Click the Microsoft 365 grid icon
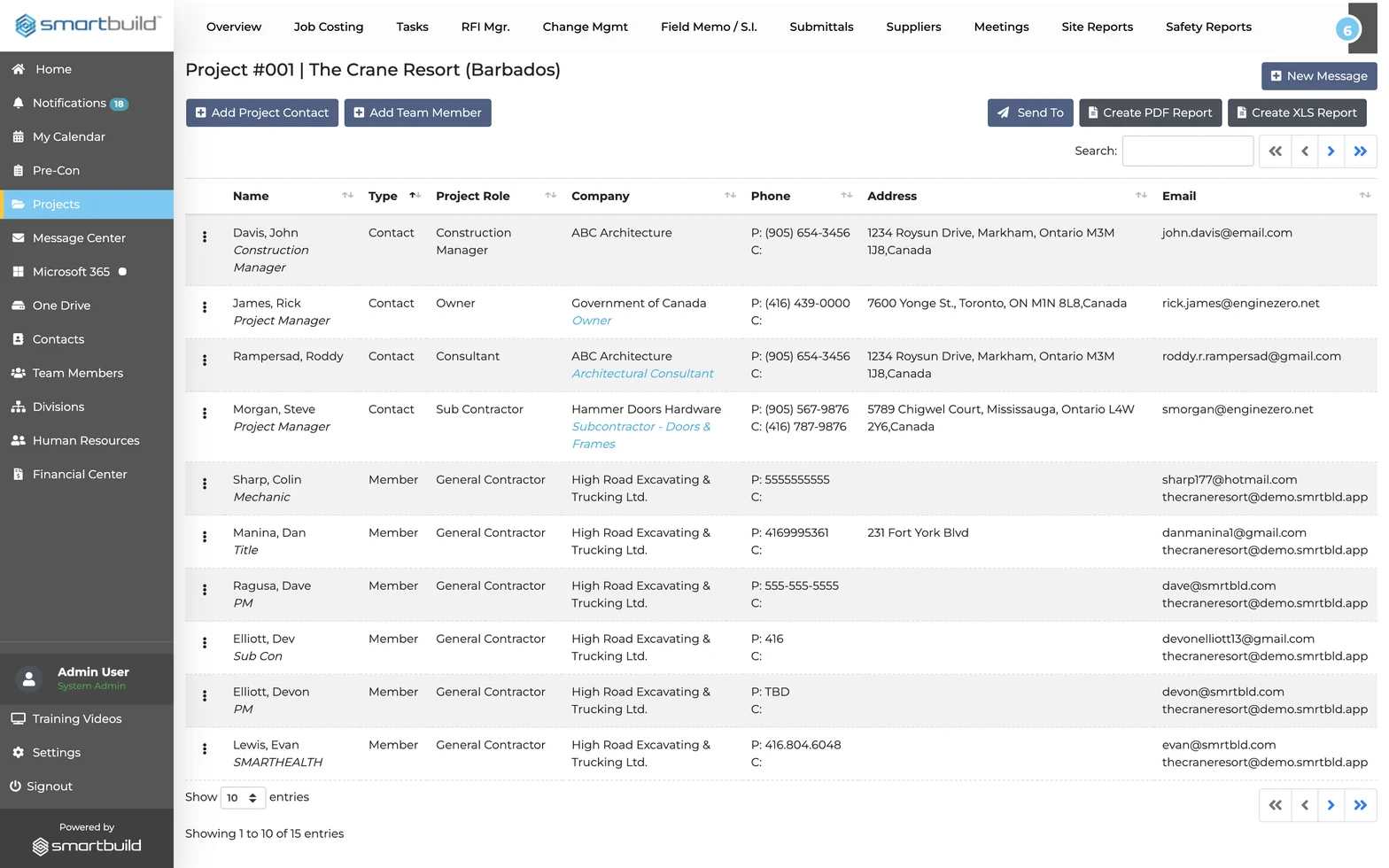The width and height of the screenshot is (1389, 868). point(18,271)
